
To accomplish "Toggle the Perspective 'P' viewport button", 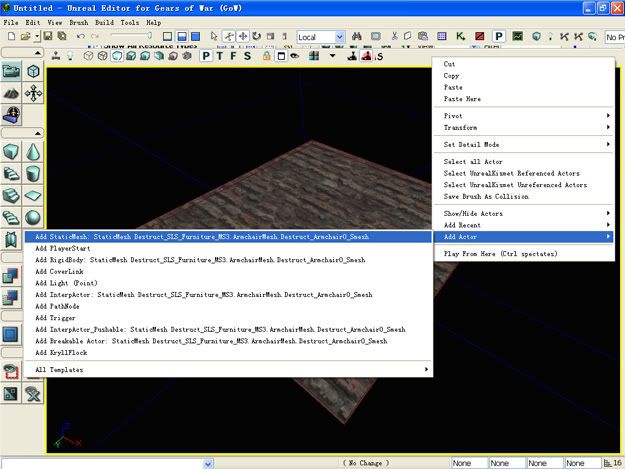I will [206, 56].
